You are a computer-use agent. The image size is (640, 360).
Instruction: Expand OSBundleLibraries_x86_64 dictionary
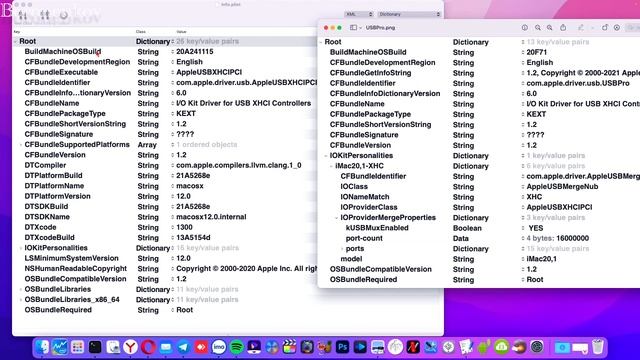(21, 300)
